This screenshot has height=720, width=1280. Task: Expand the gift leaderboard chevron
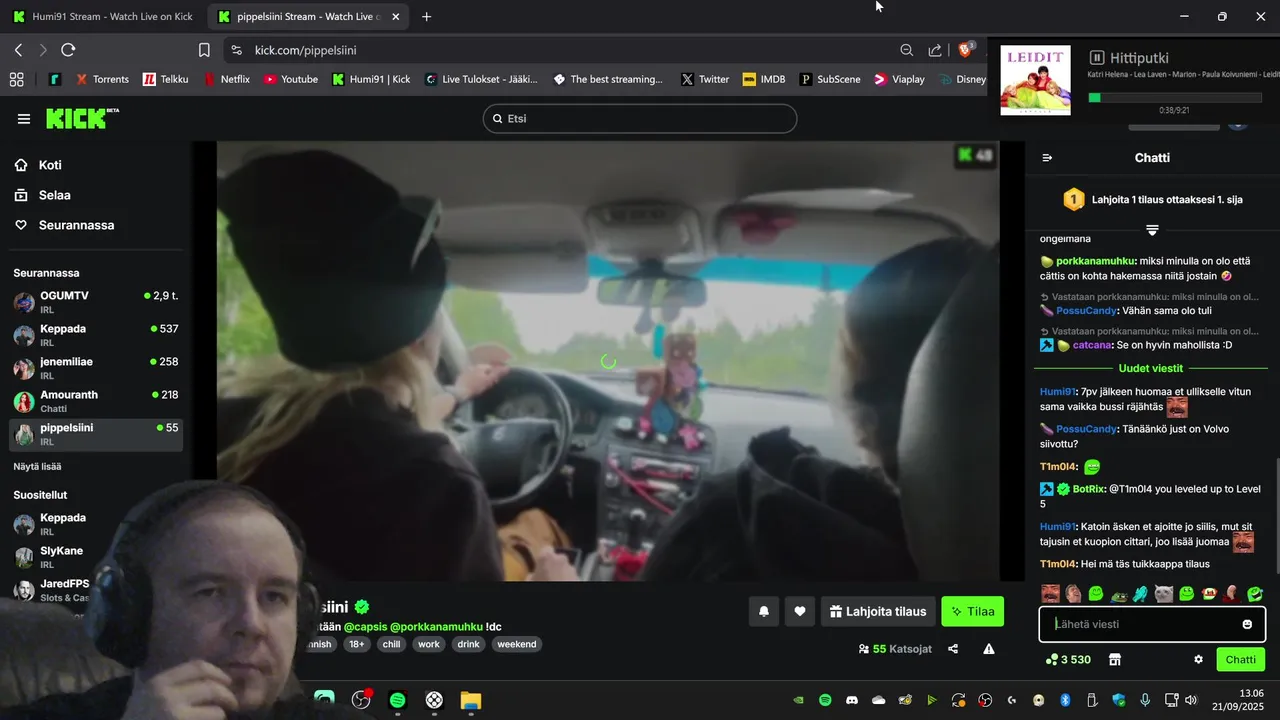(x=1152, y=230)
